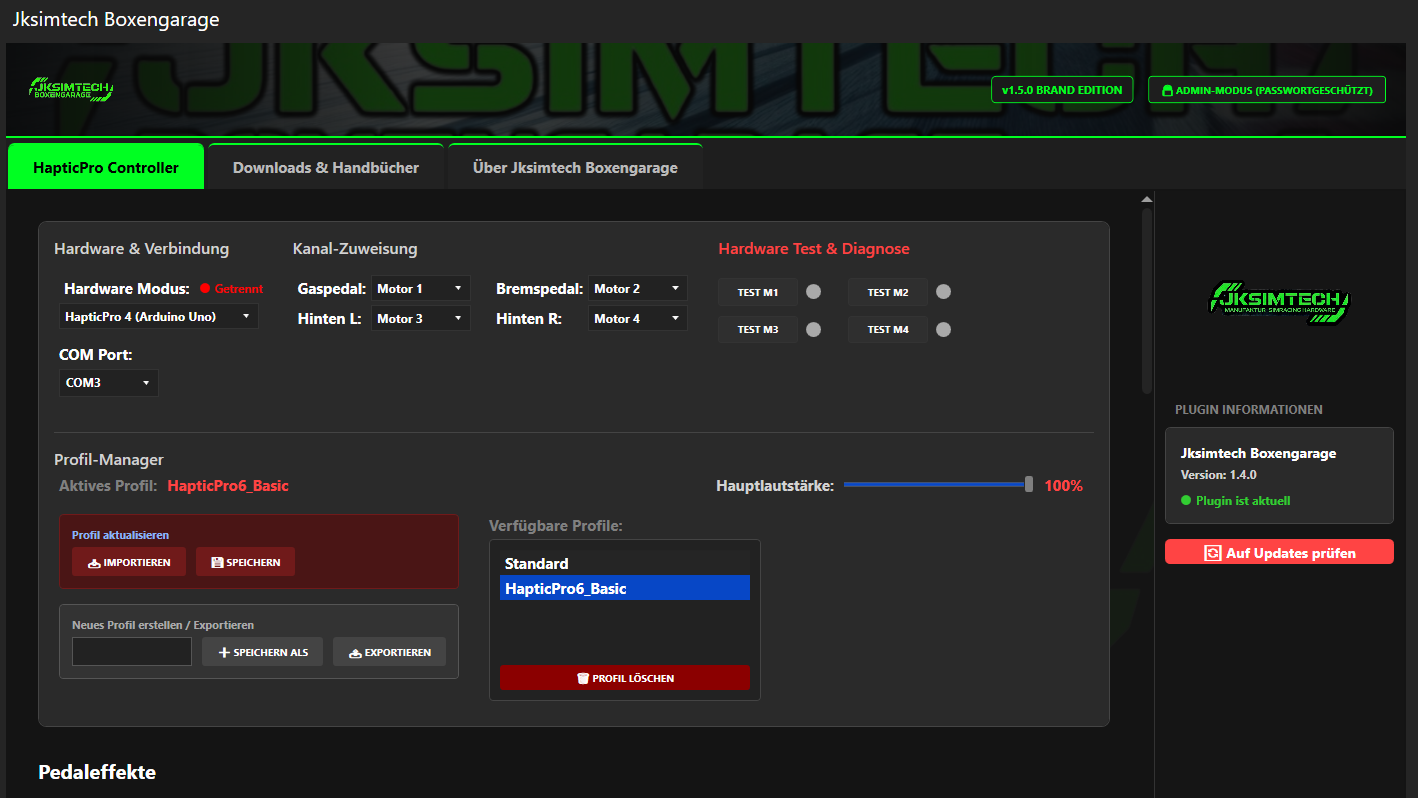Open the COM Port dropdown showing COM3

[x=109, y=382]
